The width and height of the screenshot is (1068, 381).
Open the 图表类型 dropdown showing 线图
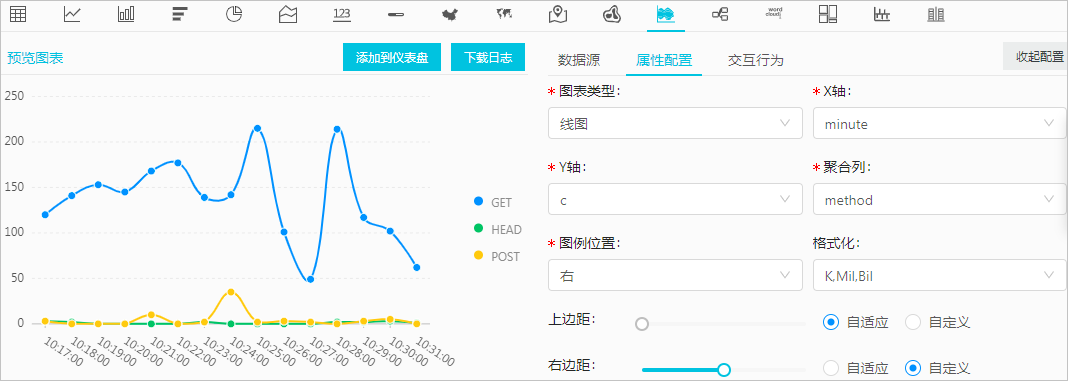tap(675, 123)
